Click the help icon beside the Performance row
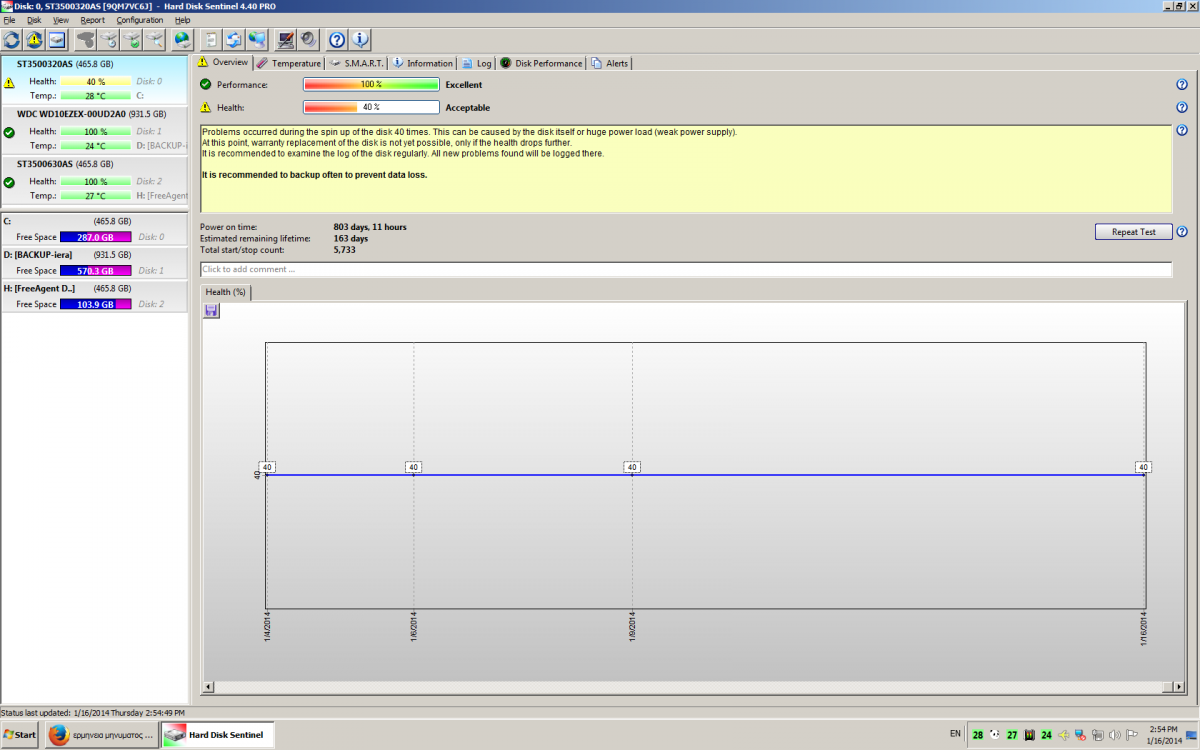The width and height of the screenshot is (1200, 750). click(1182, 85)
